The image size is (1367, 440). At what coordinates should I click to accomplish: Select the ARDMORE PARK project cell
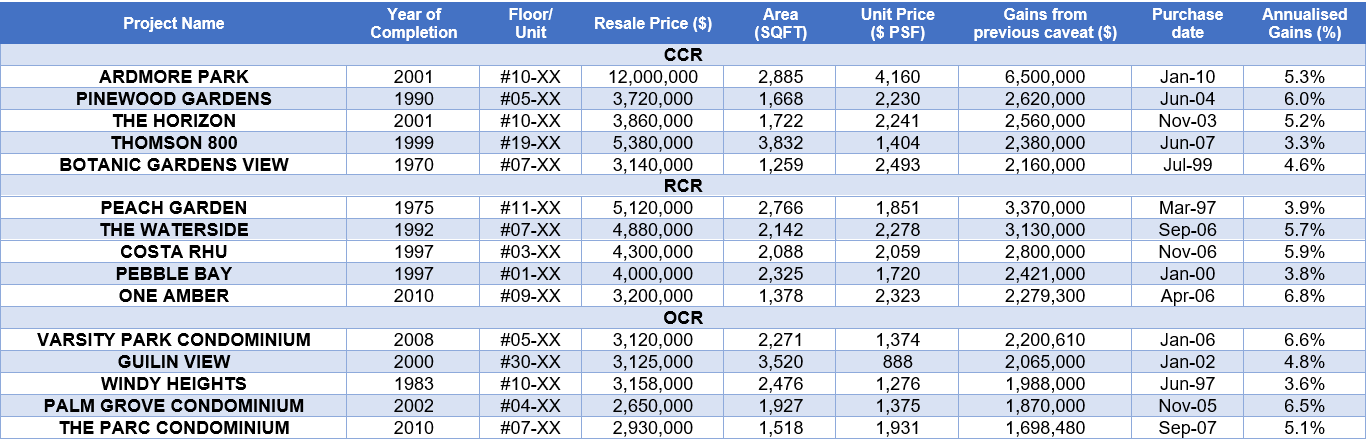pyautogui.click(x=174, y=77)
